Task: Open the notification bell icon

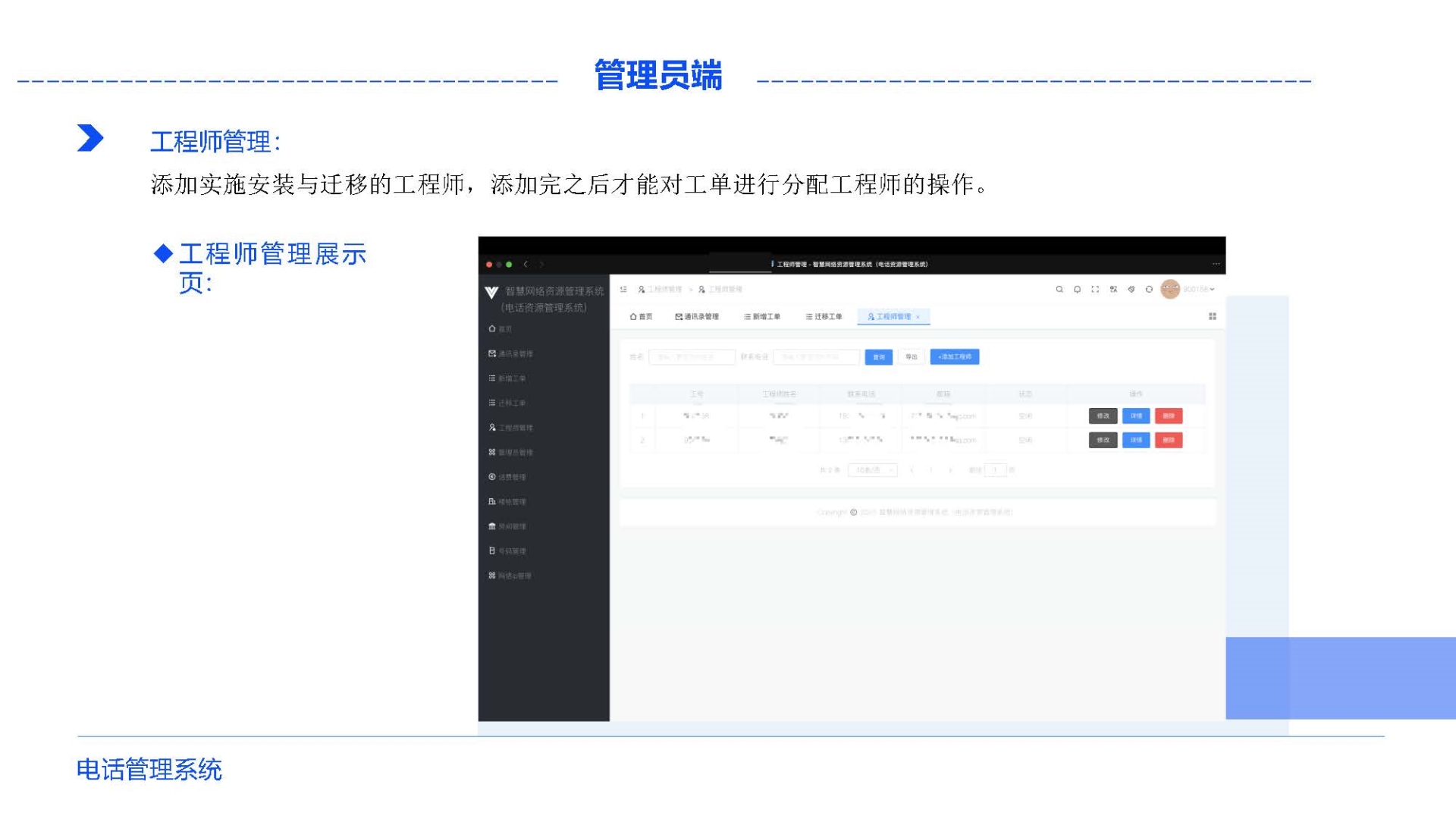Action: click(1077, 290)
